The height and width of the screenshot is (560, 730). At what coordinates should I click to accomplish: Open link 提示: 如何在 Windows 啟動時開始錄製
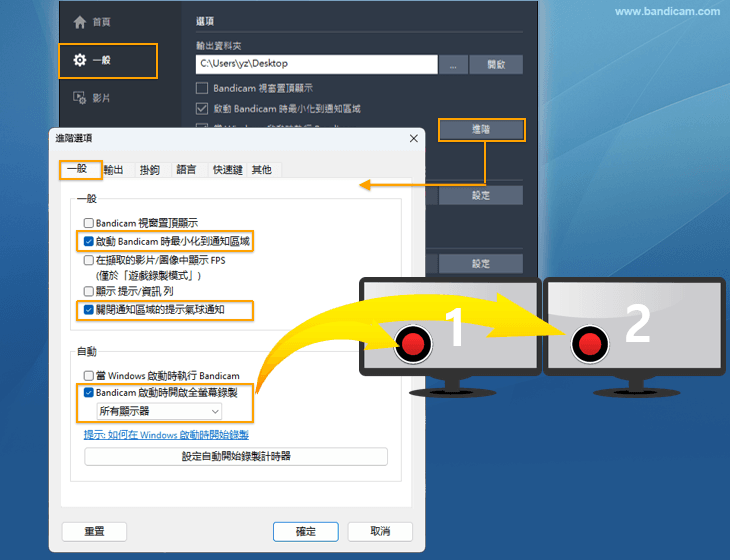point(166,435)
